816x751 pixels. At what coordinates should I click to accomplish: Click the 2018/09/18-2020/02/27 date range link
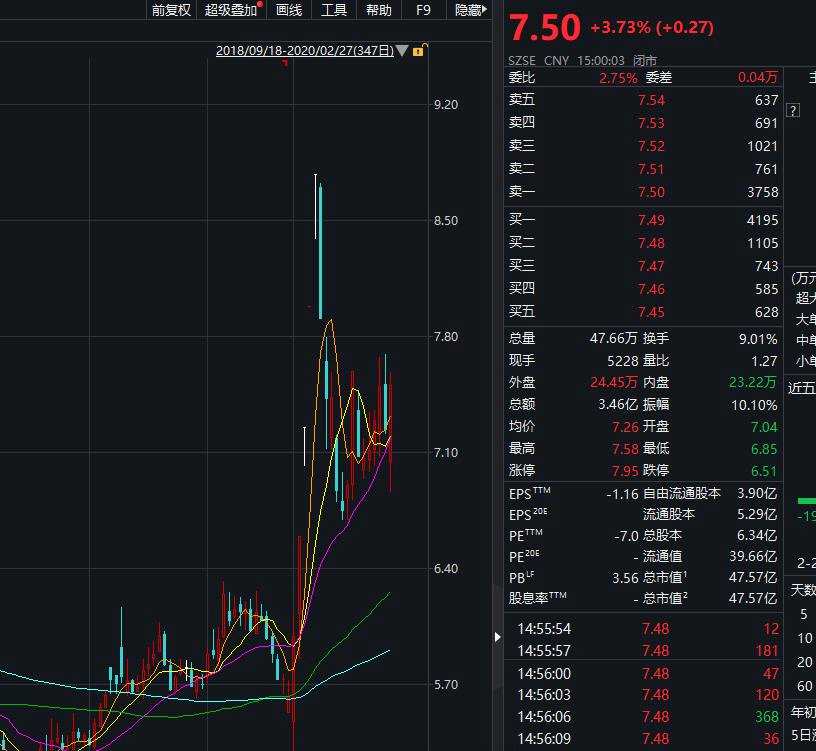(304, 51)
